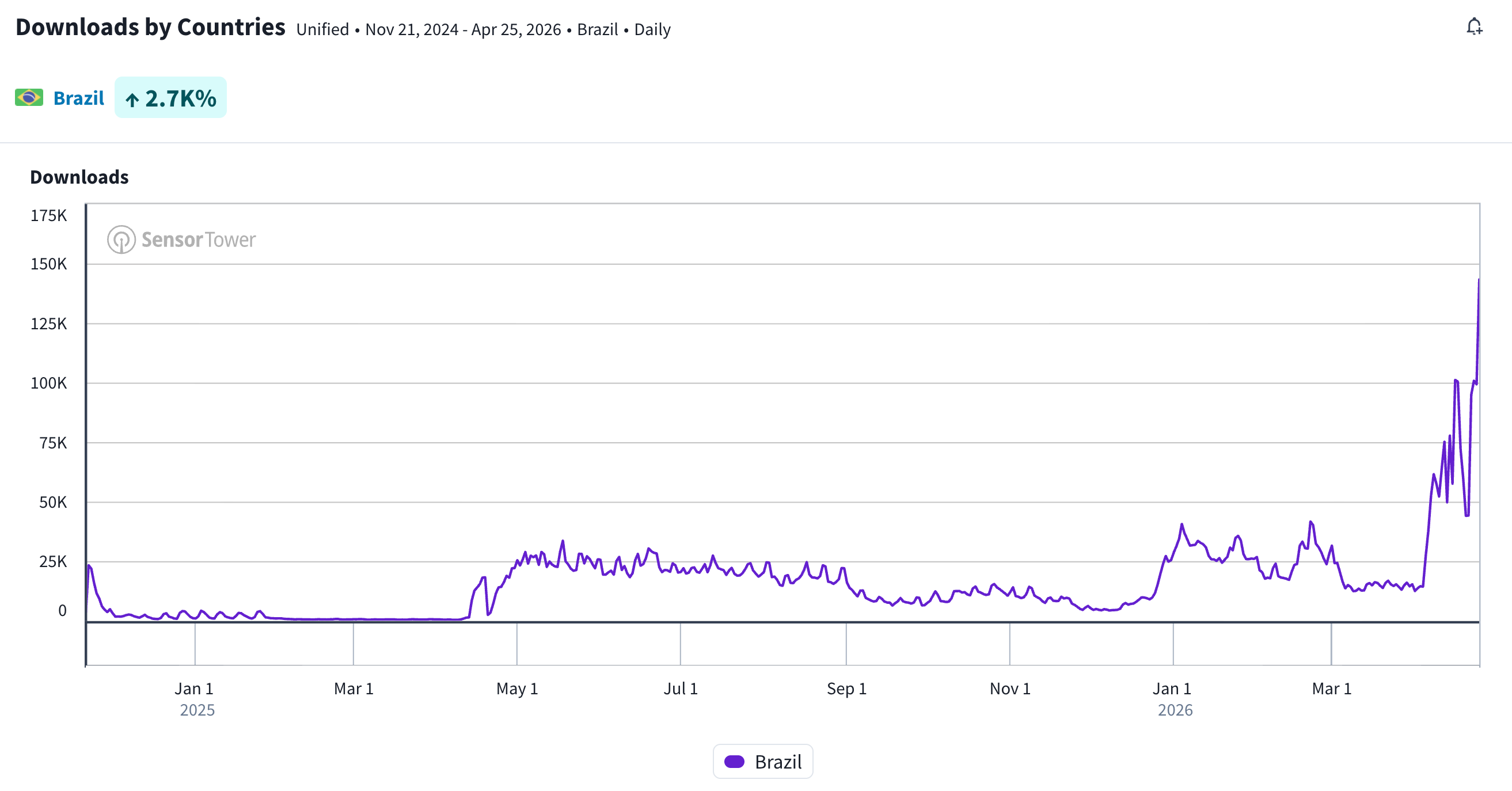This screenshot has height=791, width=1512.
Task: Toggle the Brazil series in legend
Action: click(777, 762)
